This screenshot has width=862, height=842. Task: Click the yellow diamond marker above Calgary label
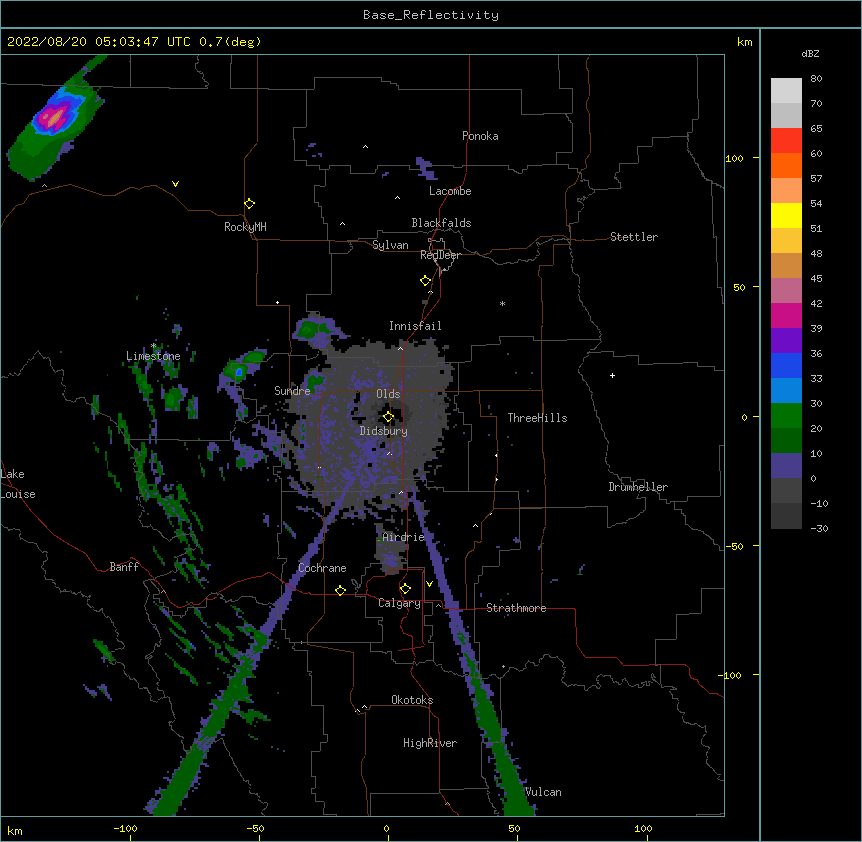coord(405,589)
